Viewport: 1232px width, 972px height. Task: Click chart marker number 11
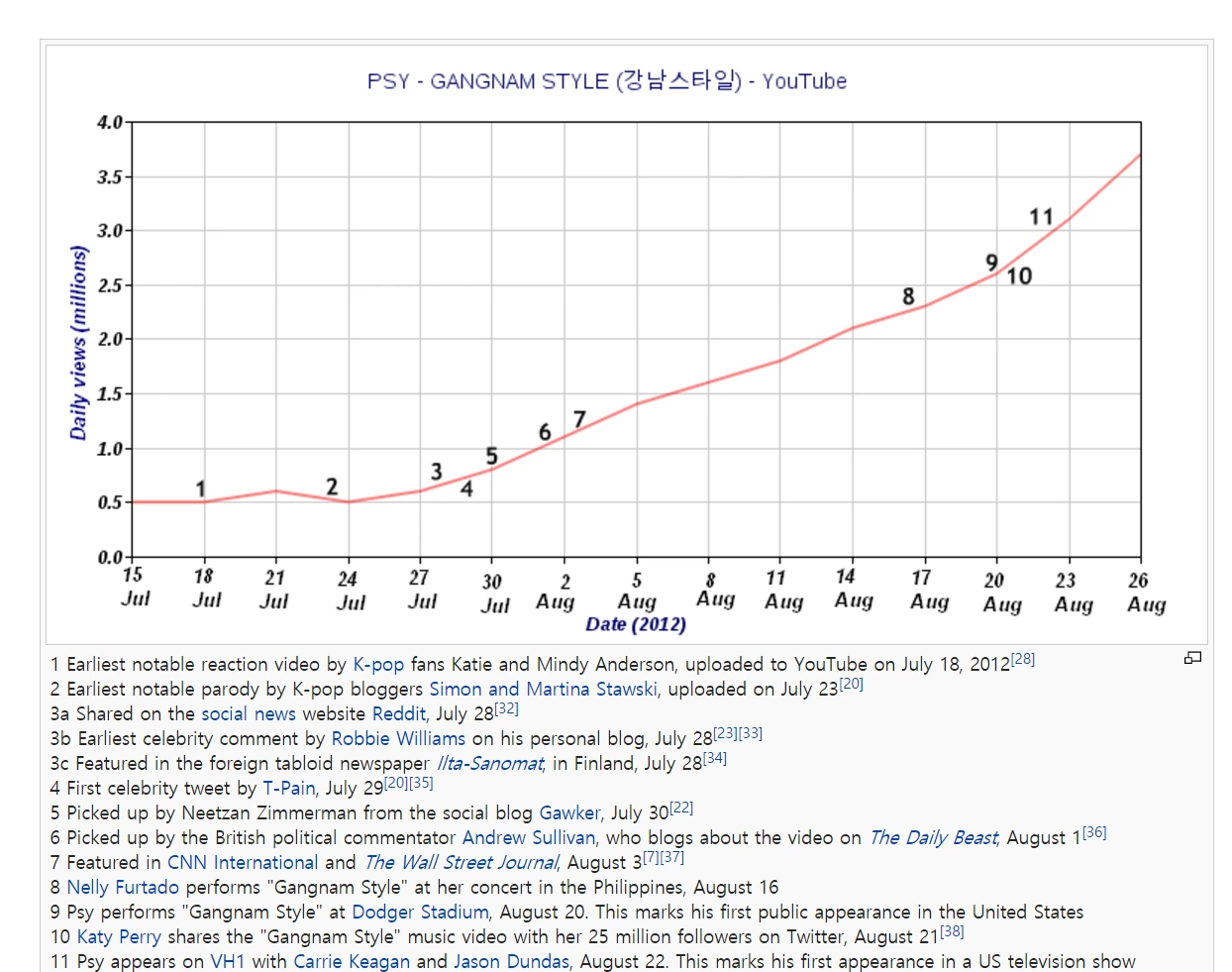1041,217
